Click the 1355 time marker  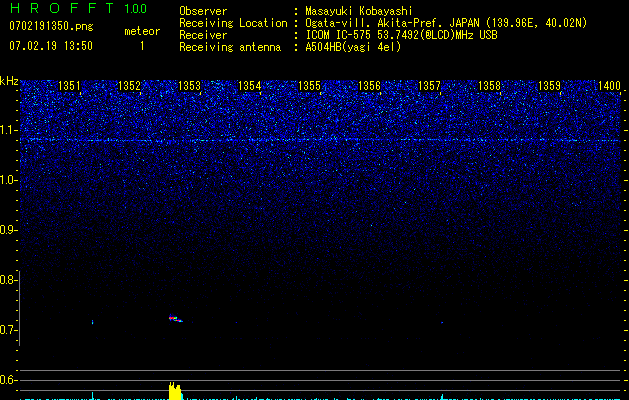pyautogui.click(x=309, y=87)
